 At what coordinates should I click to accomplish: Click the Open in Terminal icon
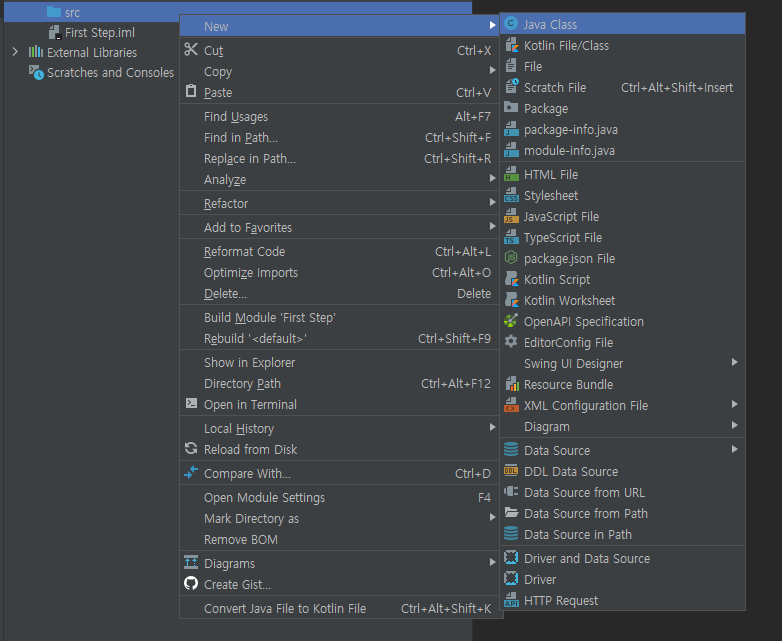click(191, 403)
